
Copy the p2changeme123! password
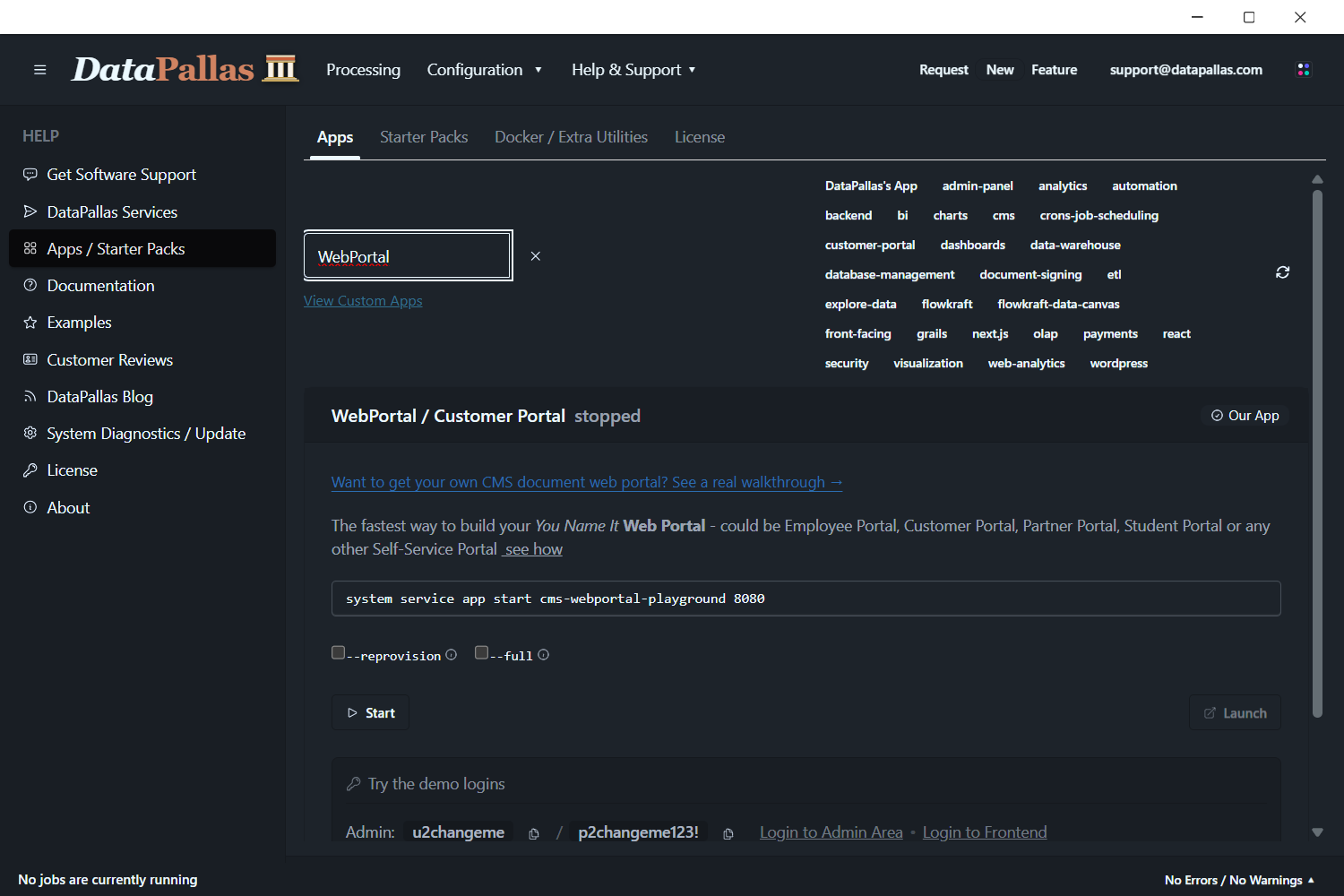pyautogui.click(x=728, y=833)
